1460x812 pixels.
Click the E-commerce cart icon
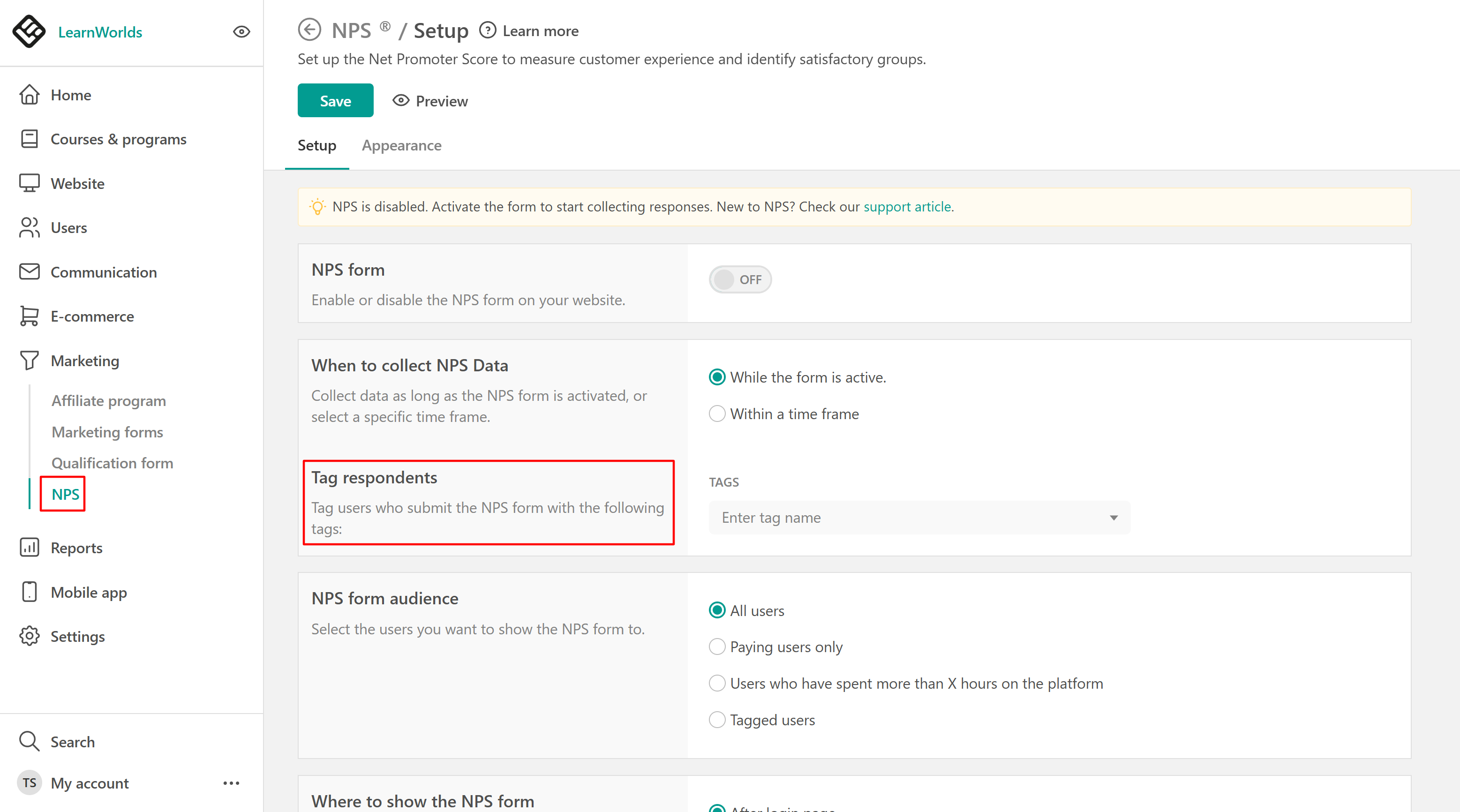tap(30, 316)
